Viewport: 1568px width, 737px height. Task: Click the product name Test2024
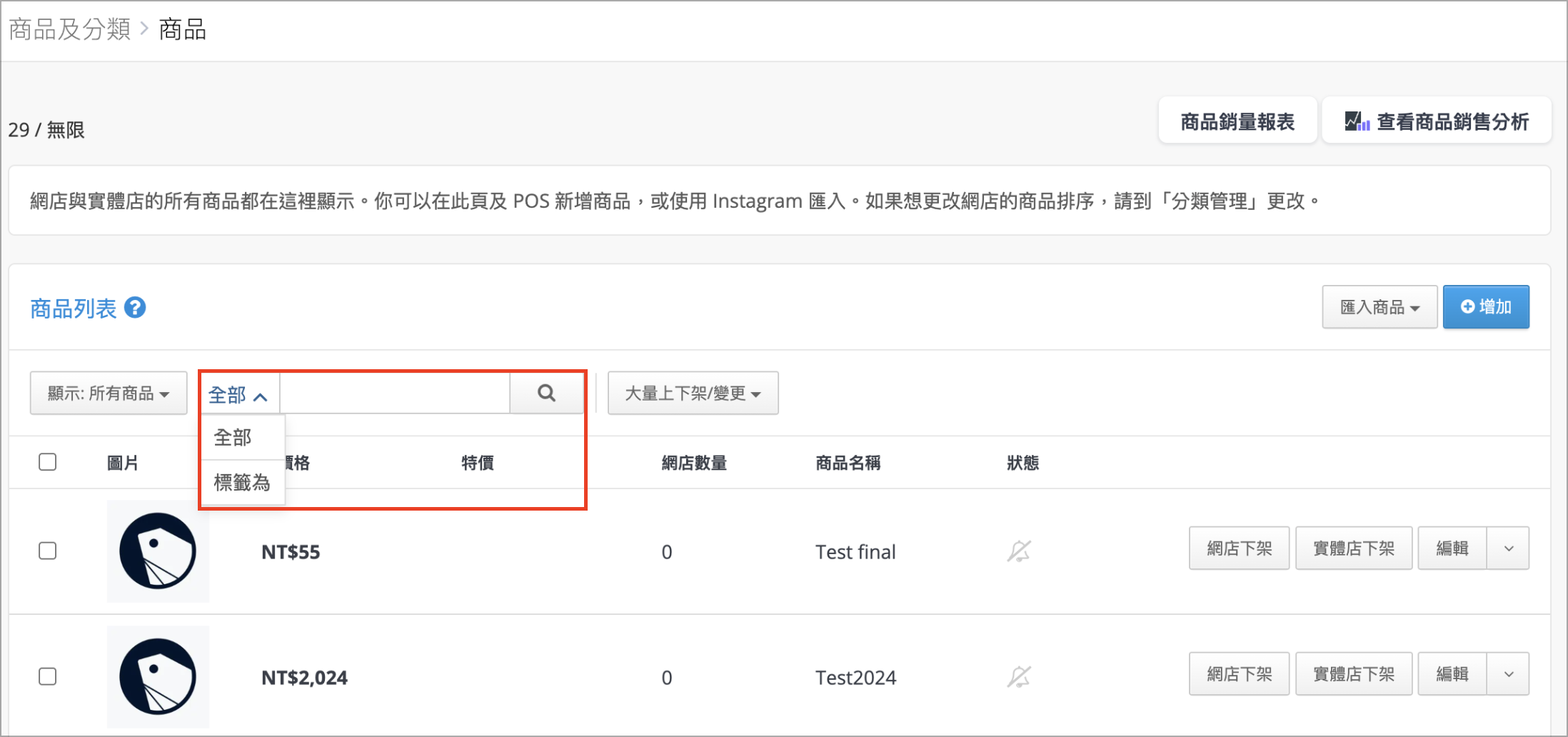[855, 677]
